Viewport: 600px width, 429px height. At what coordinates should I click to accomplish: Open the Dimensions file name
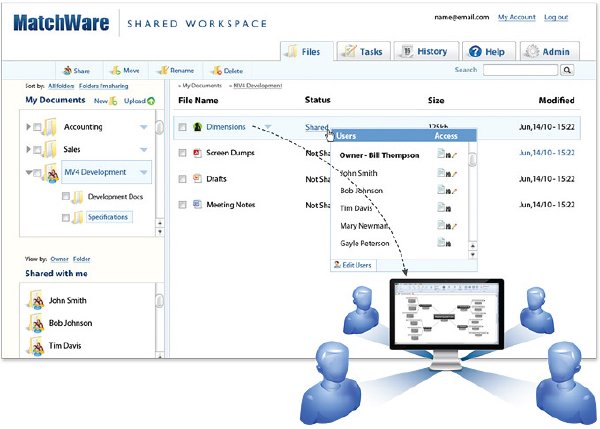click(x=226, y=127)
